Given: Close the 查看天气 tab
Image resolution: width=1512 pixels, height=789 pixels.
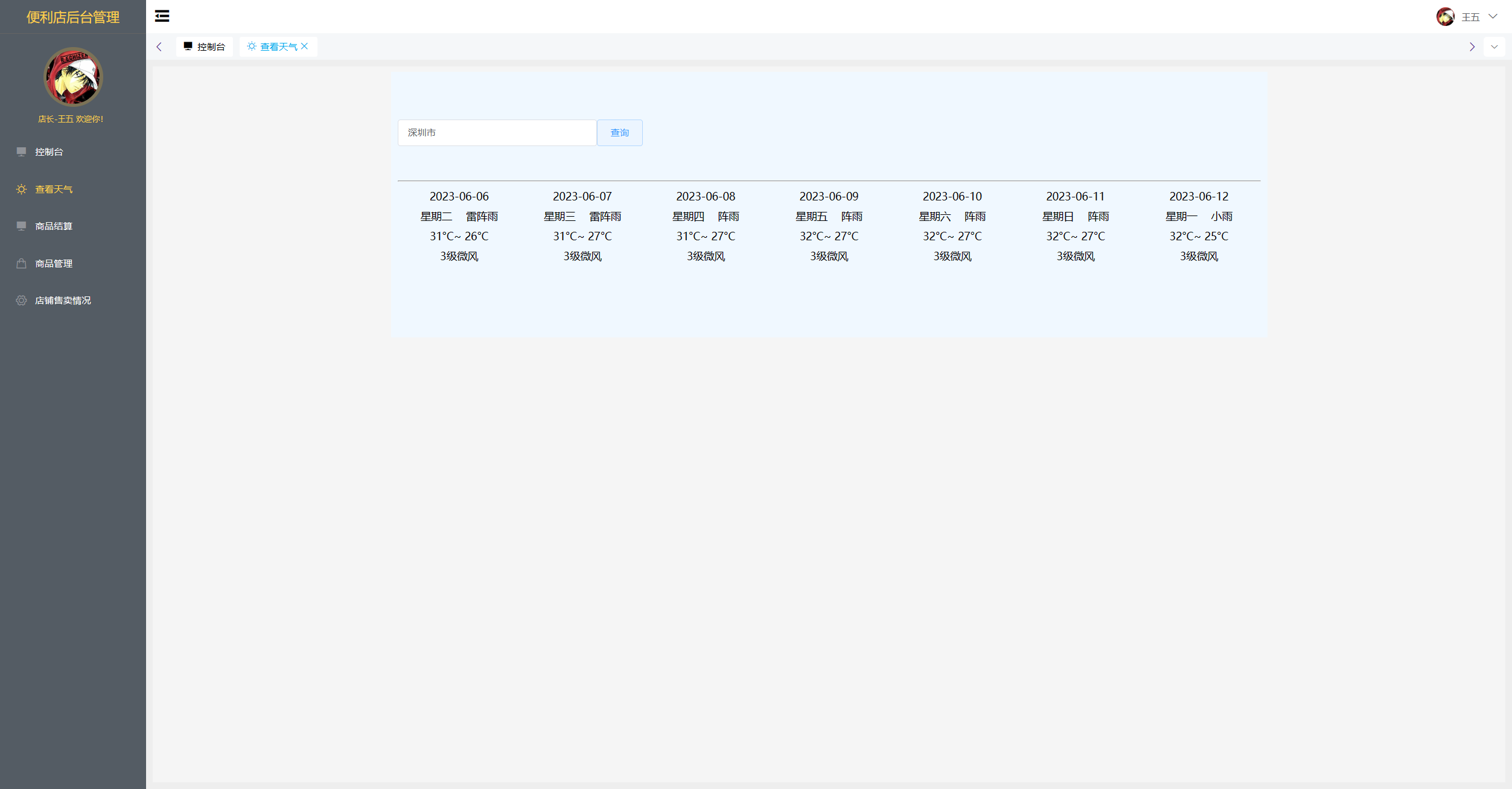Looking at the screenshot, I should [x=305, y=46].
